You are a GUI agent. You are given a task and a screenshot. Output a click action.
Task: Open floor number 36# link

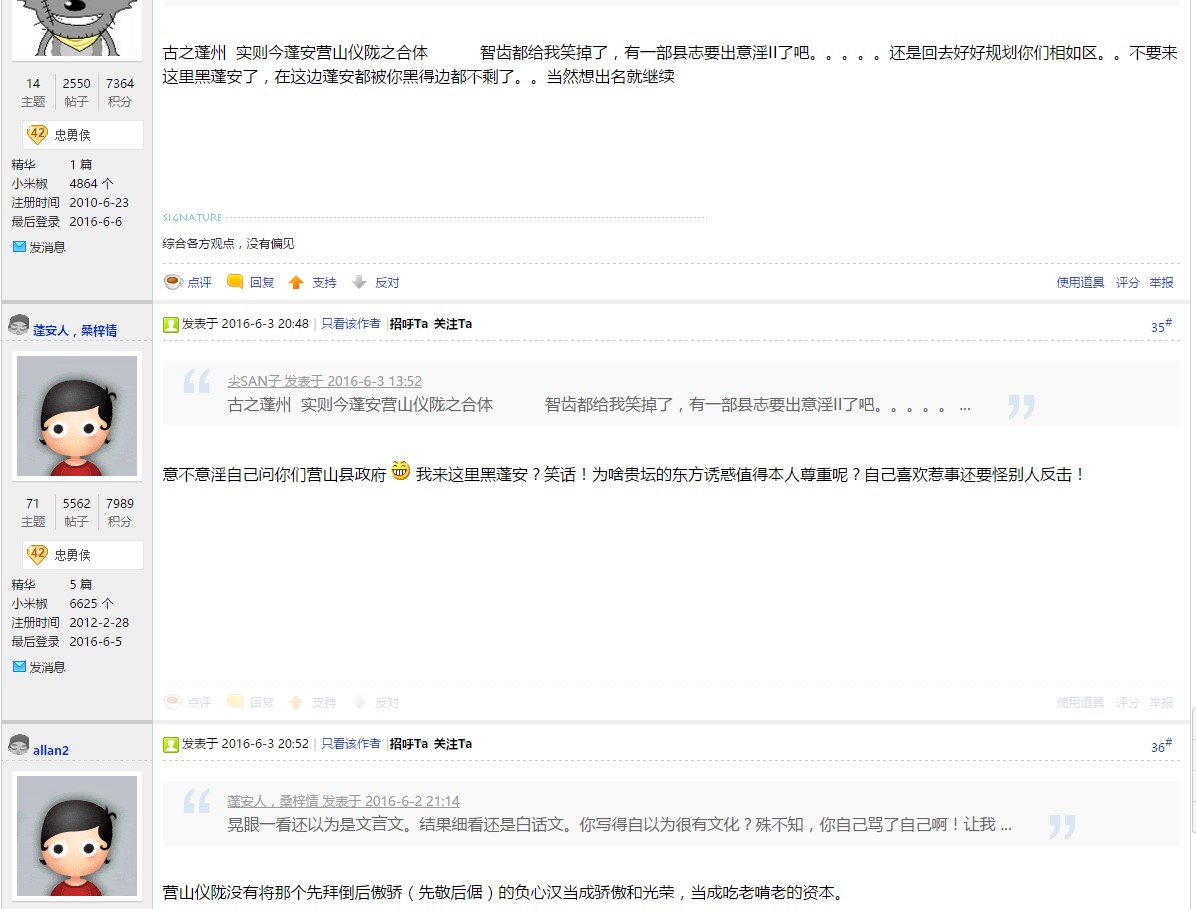point(1161,746)
